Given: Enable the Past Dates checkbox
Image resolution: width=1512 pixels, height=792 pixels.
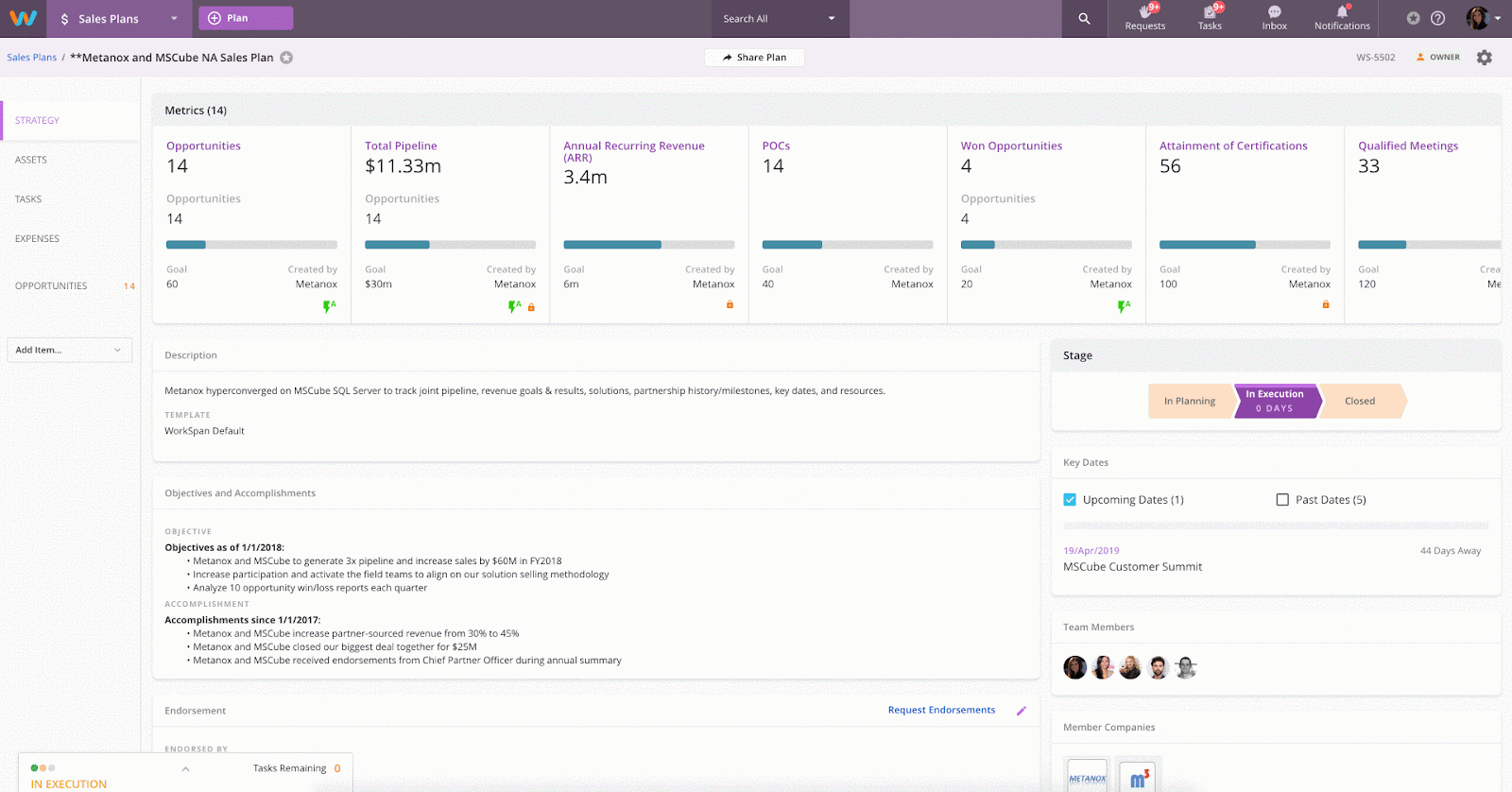Looking at the screenshot, I should pos(1282,500).
